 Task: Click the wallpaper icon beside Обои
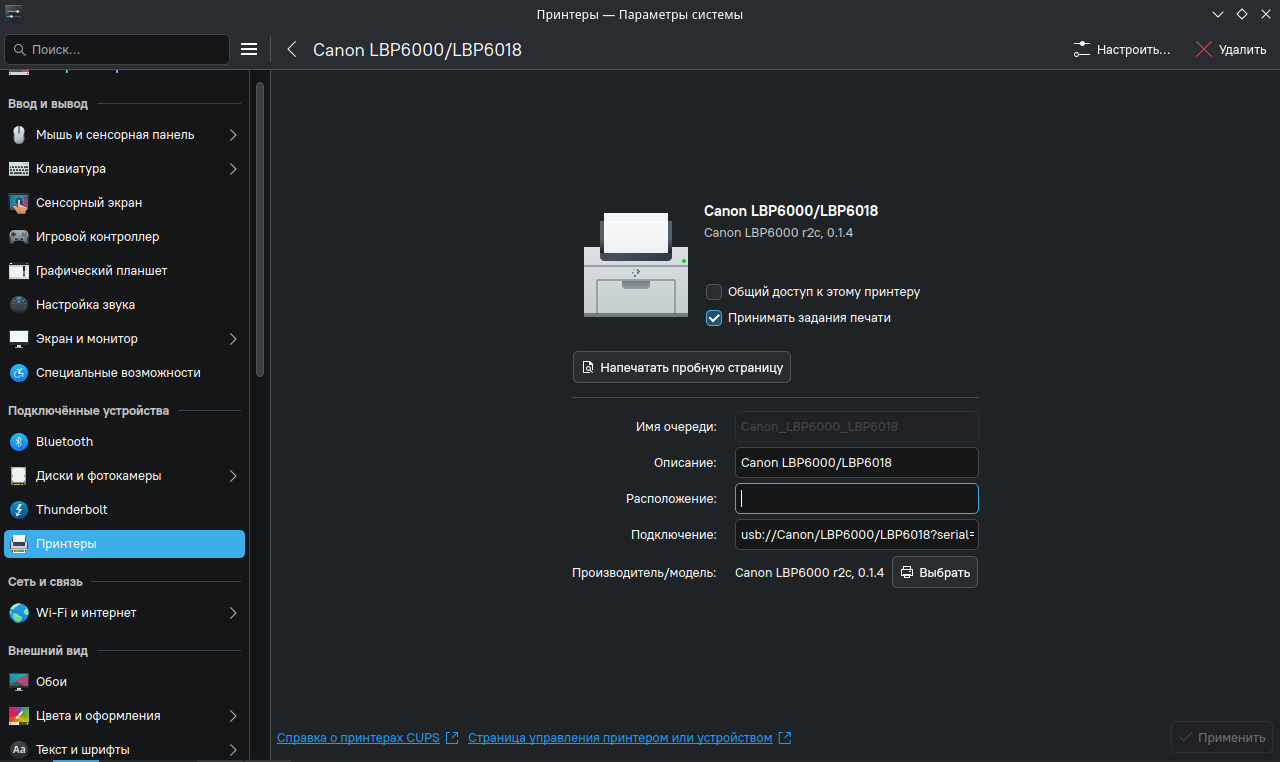click(x=18, y=682)
